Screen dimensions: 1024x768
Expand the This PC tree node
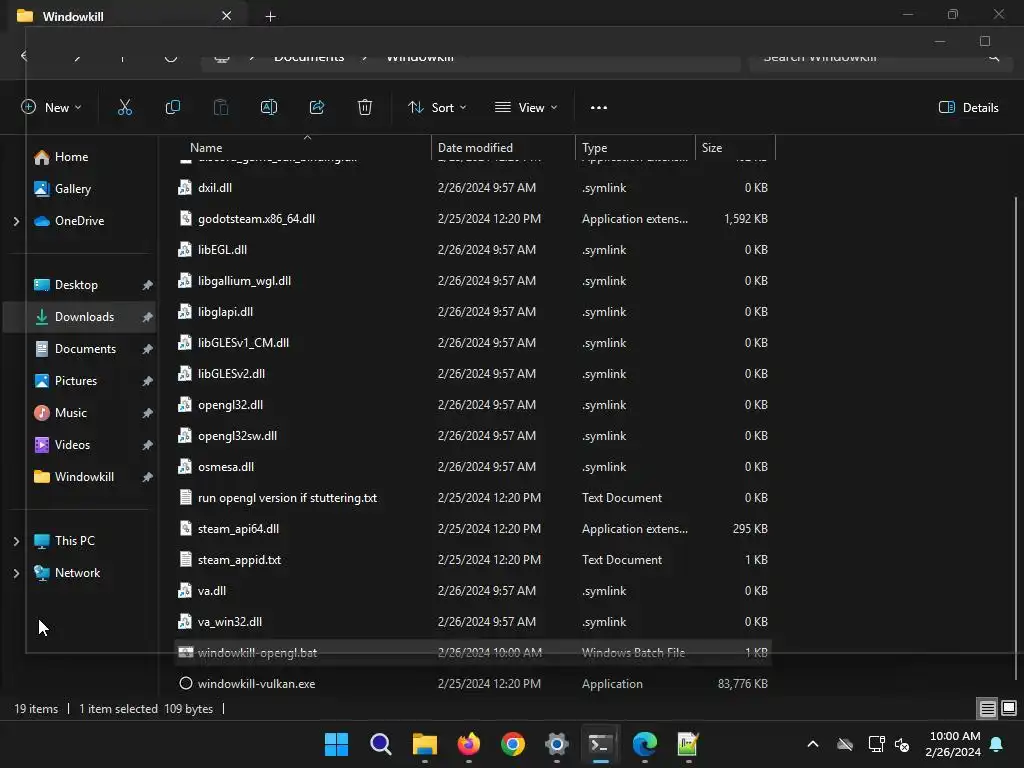[x=16, y=541]
